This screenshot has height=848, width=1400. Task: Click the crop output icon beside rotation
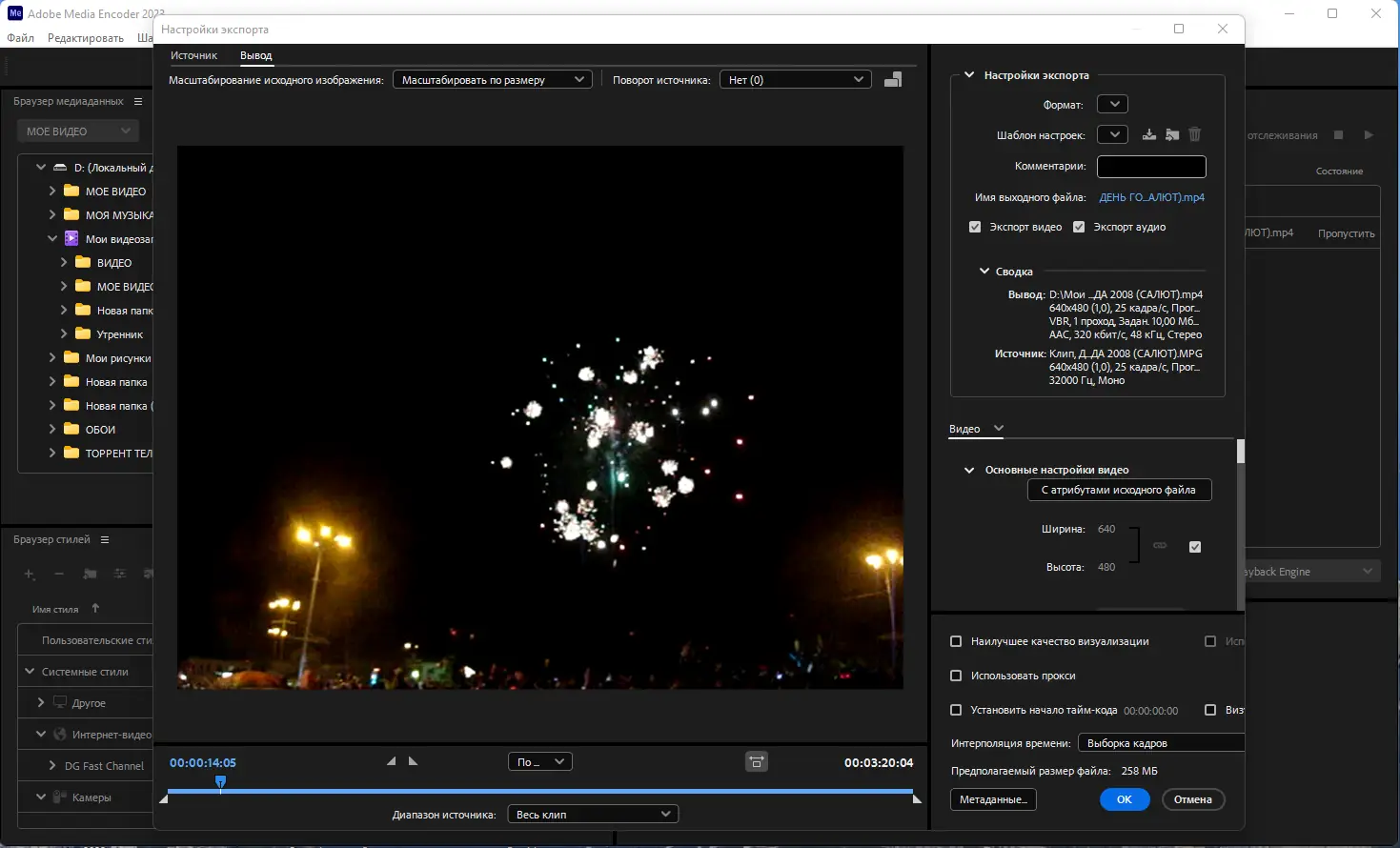[893, 80]
